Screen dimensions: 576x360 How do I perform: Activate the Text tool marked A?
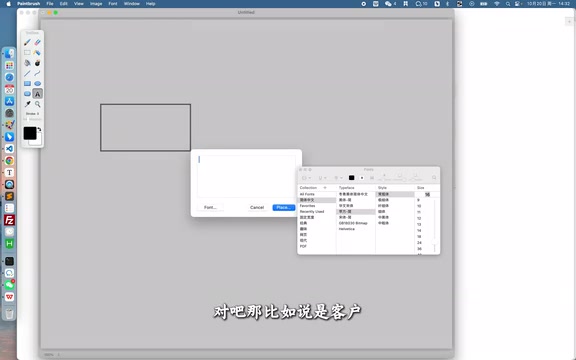pyautogui.click(x=37, y=94)
